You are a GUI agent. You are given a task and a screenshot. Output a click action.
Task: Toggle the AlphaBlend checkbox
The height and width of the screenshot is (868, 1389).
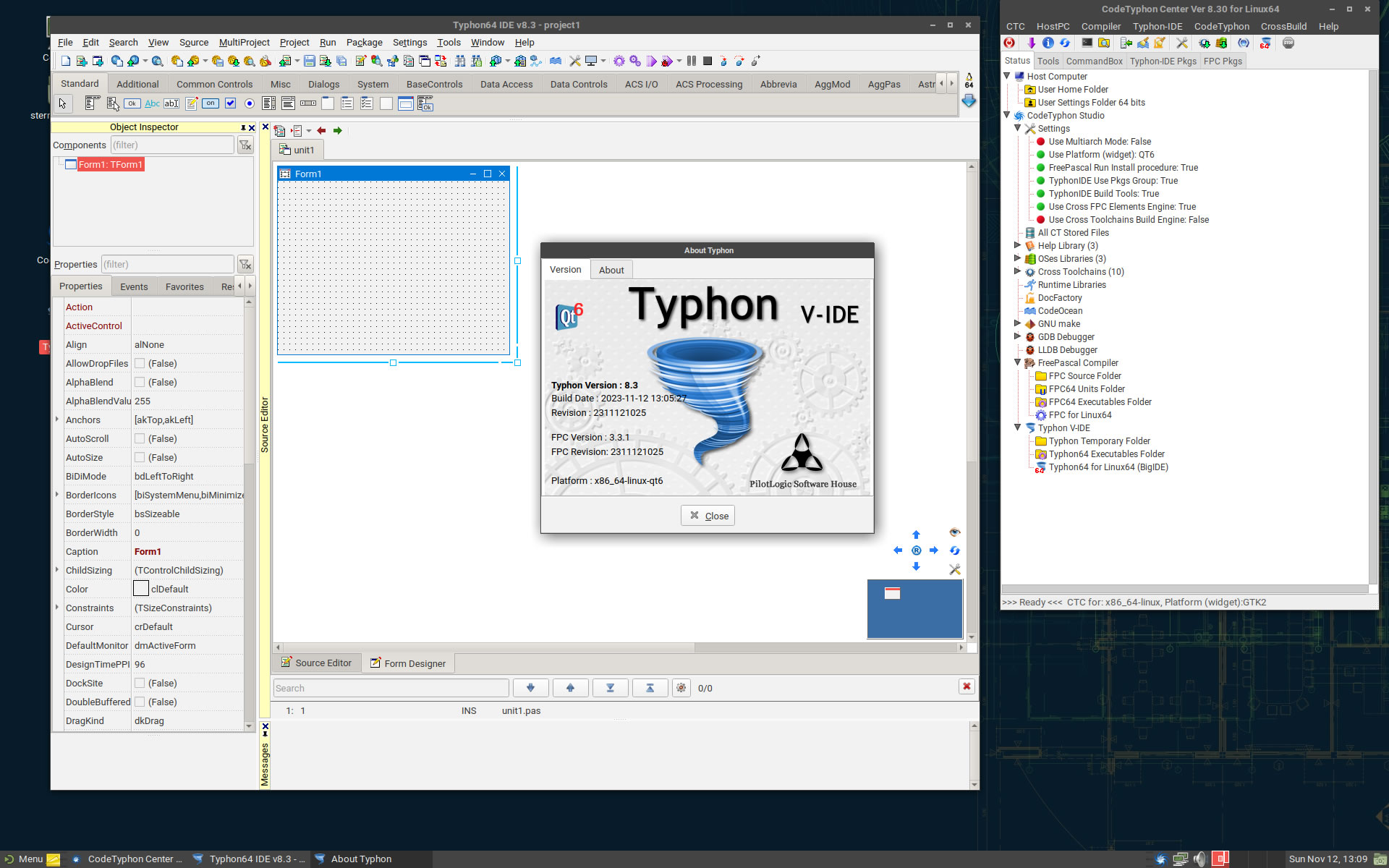pos(140,383)
